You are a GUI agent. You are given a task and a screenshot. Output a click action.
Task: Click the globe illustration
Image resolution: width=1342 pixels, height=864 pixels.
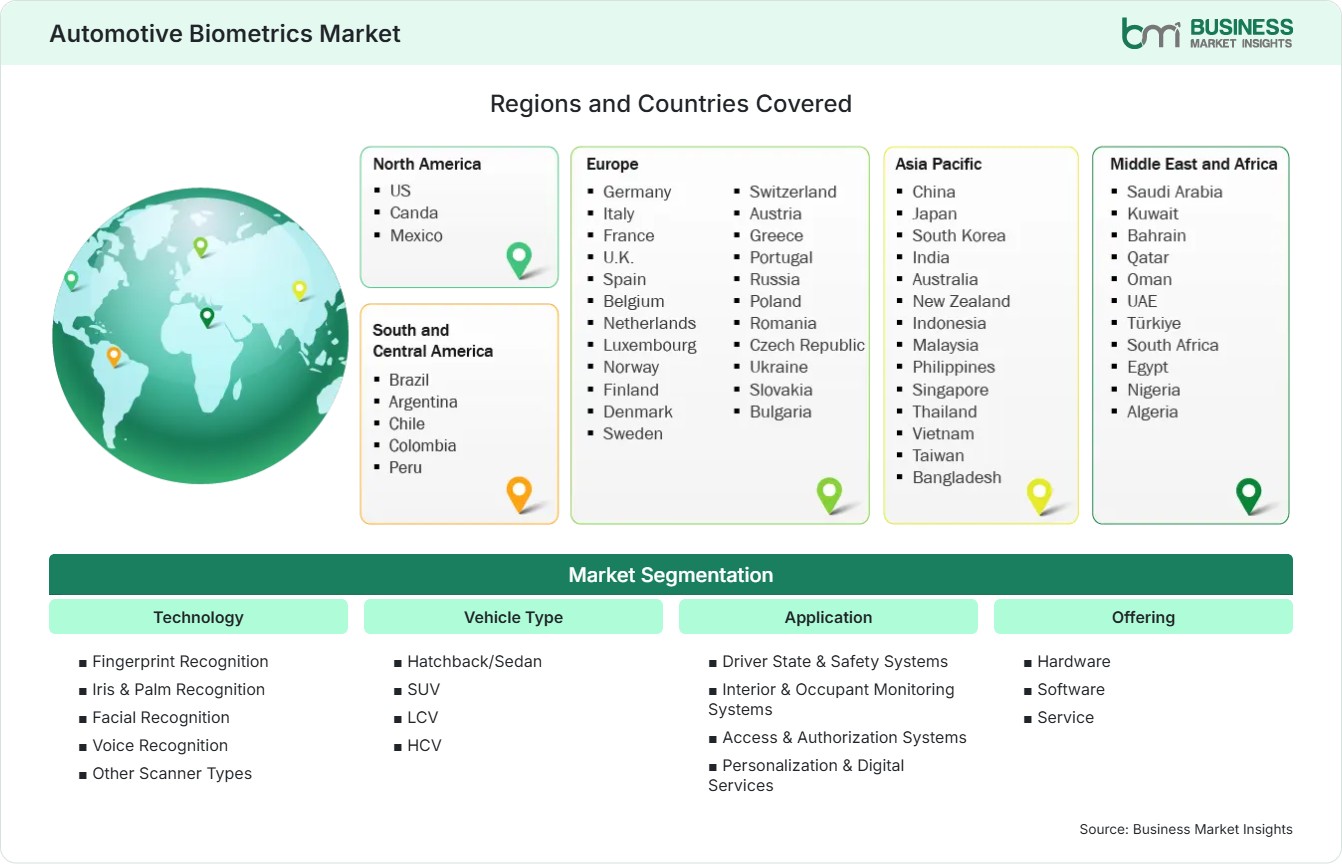tap(200, 335)
